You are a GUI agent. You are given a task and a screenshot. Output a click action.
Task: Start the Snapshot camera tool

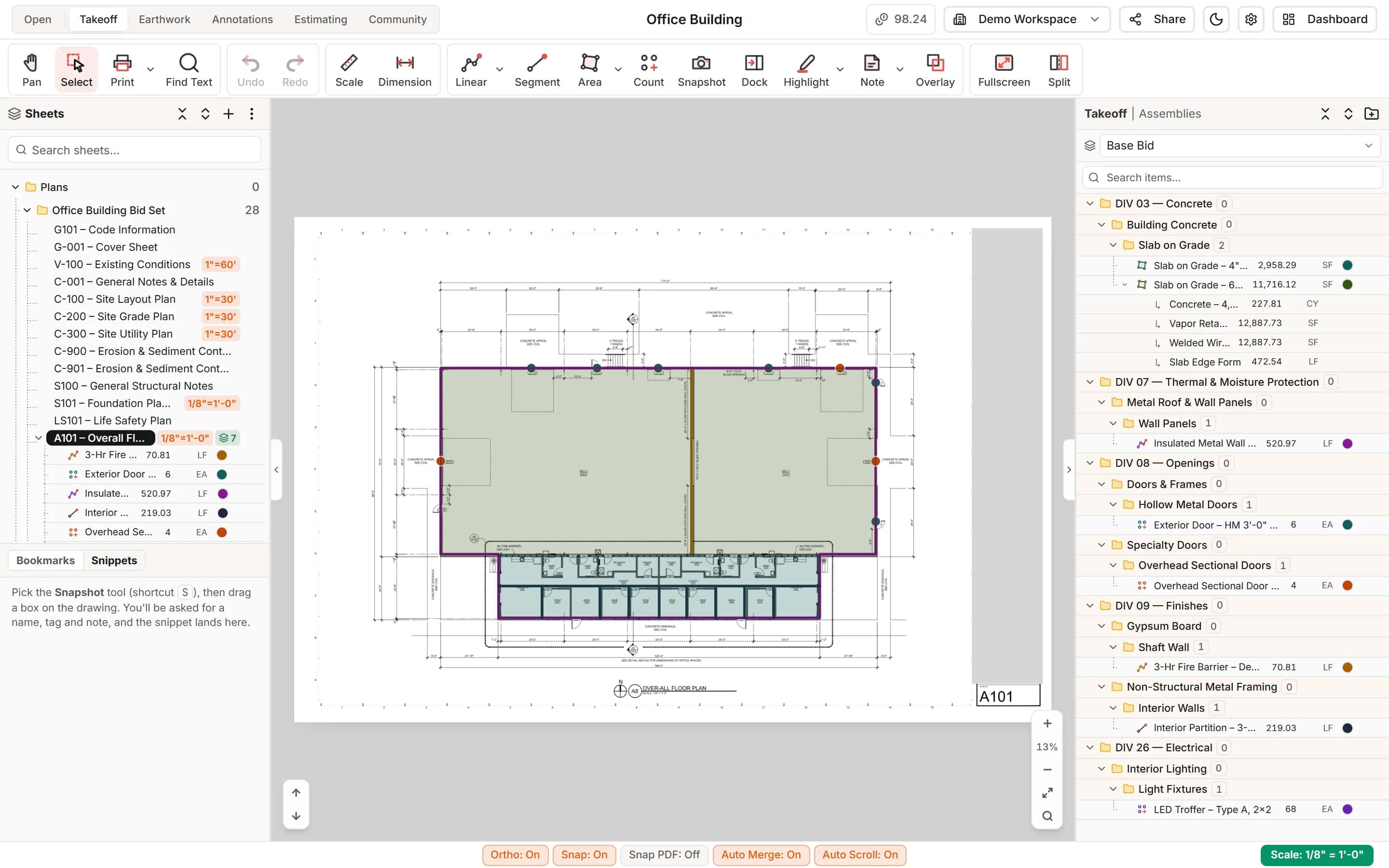click(701, 70)
